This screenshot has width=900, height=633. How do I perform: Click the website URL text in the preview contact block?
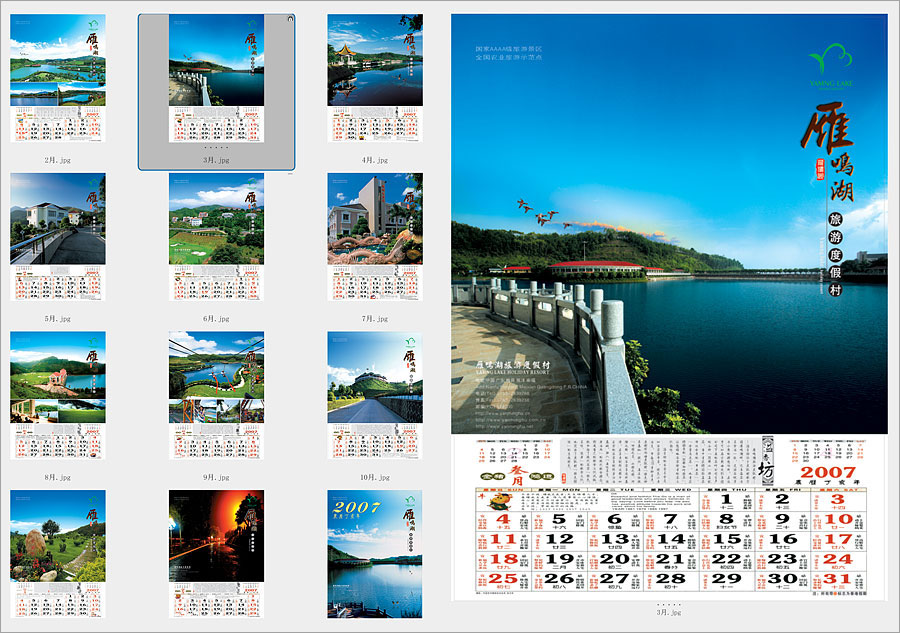point(500,418)
